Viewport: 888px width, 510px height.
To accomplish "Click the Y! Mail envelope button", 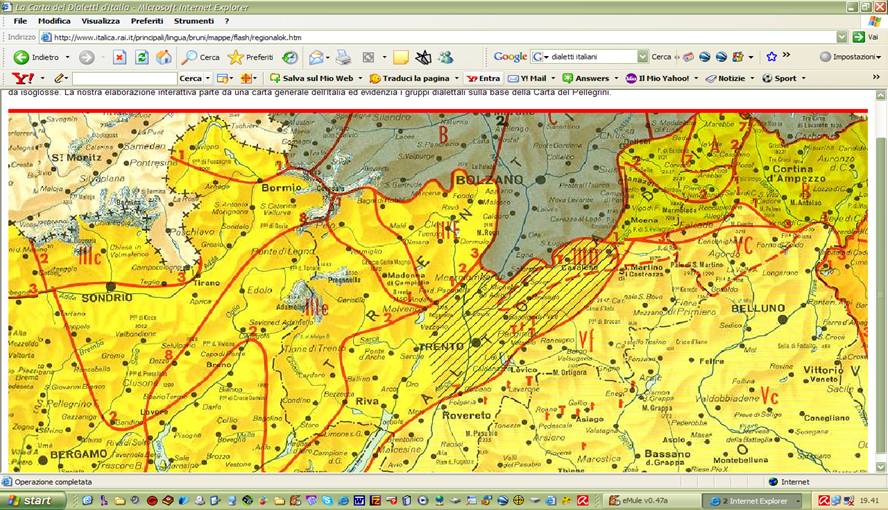I will 527,78.
